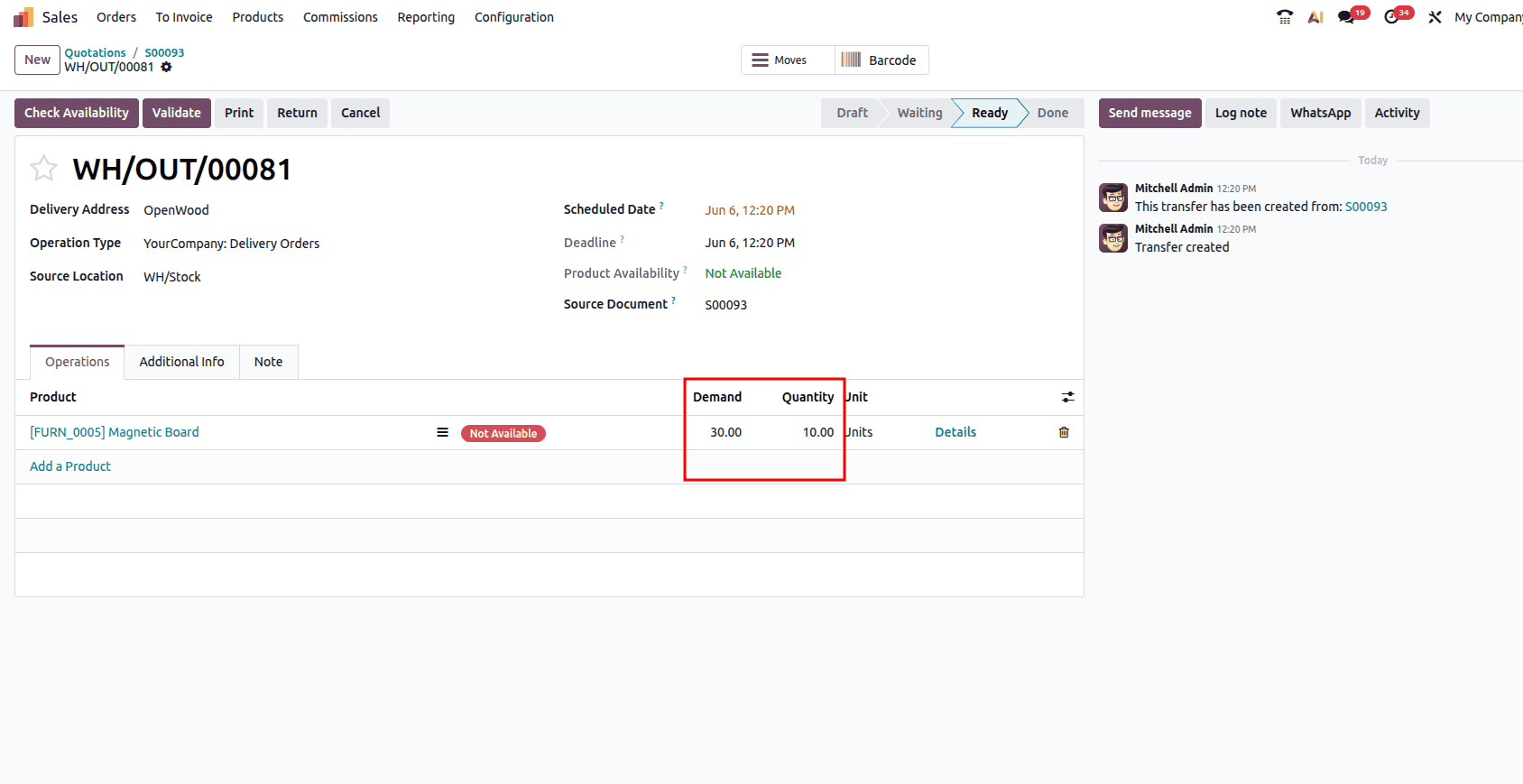Click the Demand value 30.00
The image size is (1523, 784).
coord(725,432)
